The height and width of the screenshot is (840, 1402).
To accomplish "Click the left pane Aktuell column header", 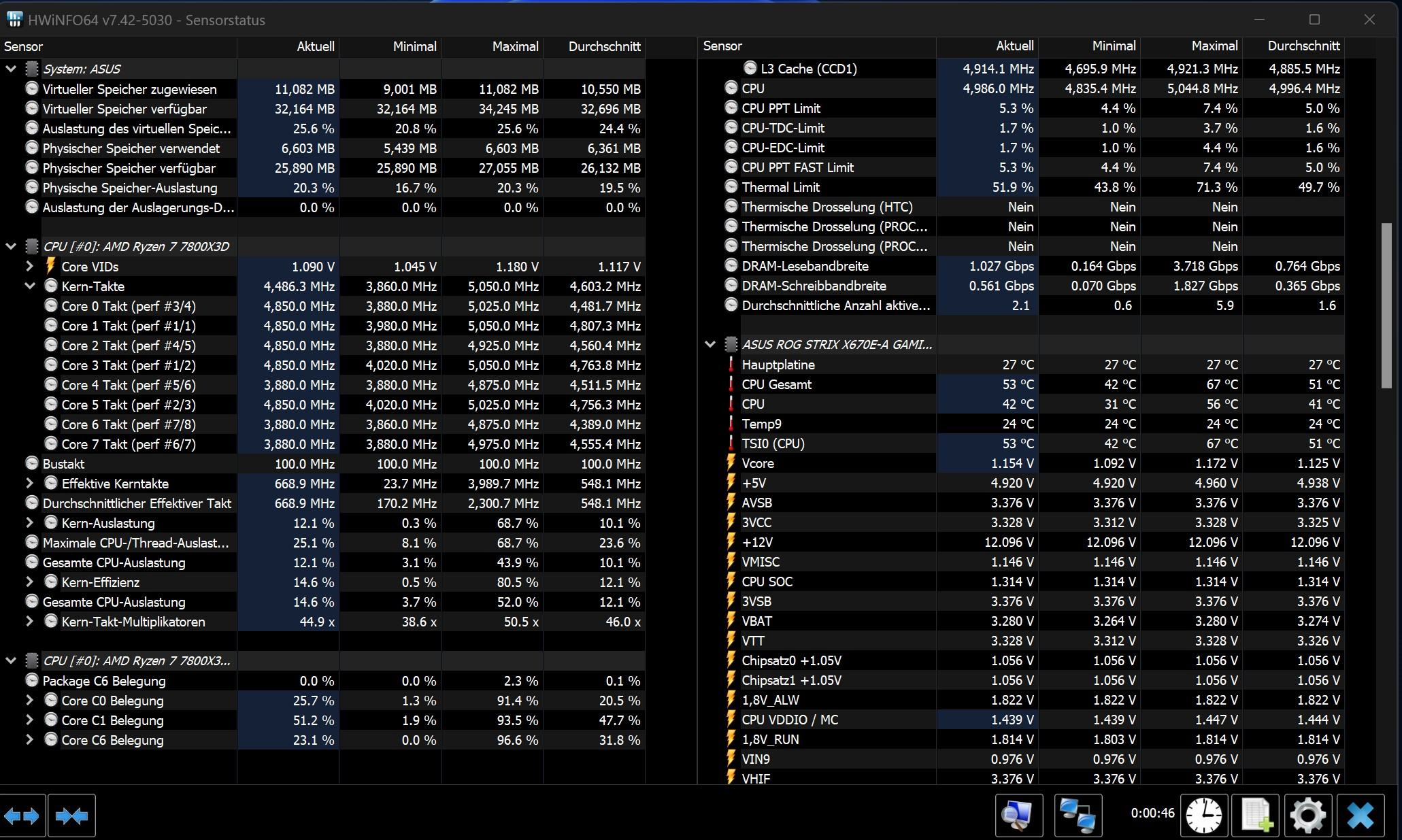I will point(288,46).
